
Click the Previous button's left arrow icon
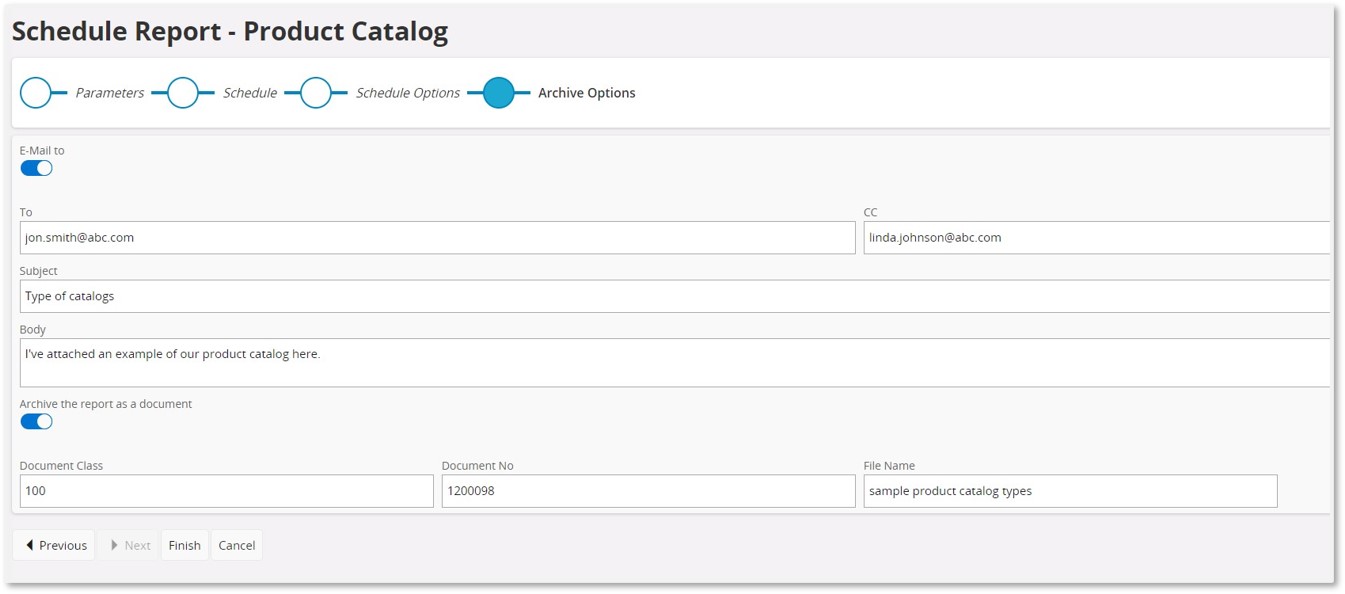(30, 545)
